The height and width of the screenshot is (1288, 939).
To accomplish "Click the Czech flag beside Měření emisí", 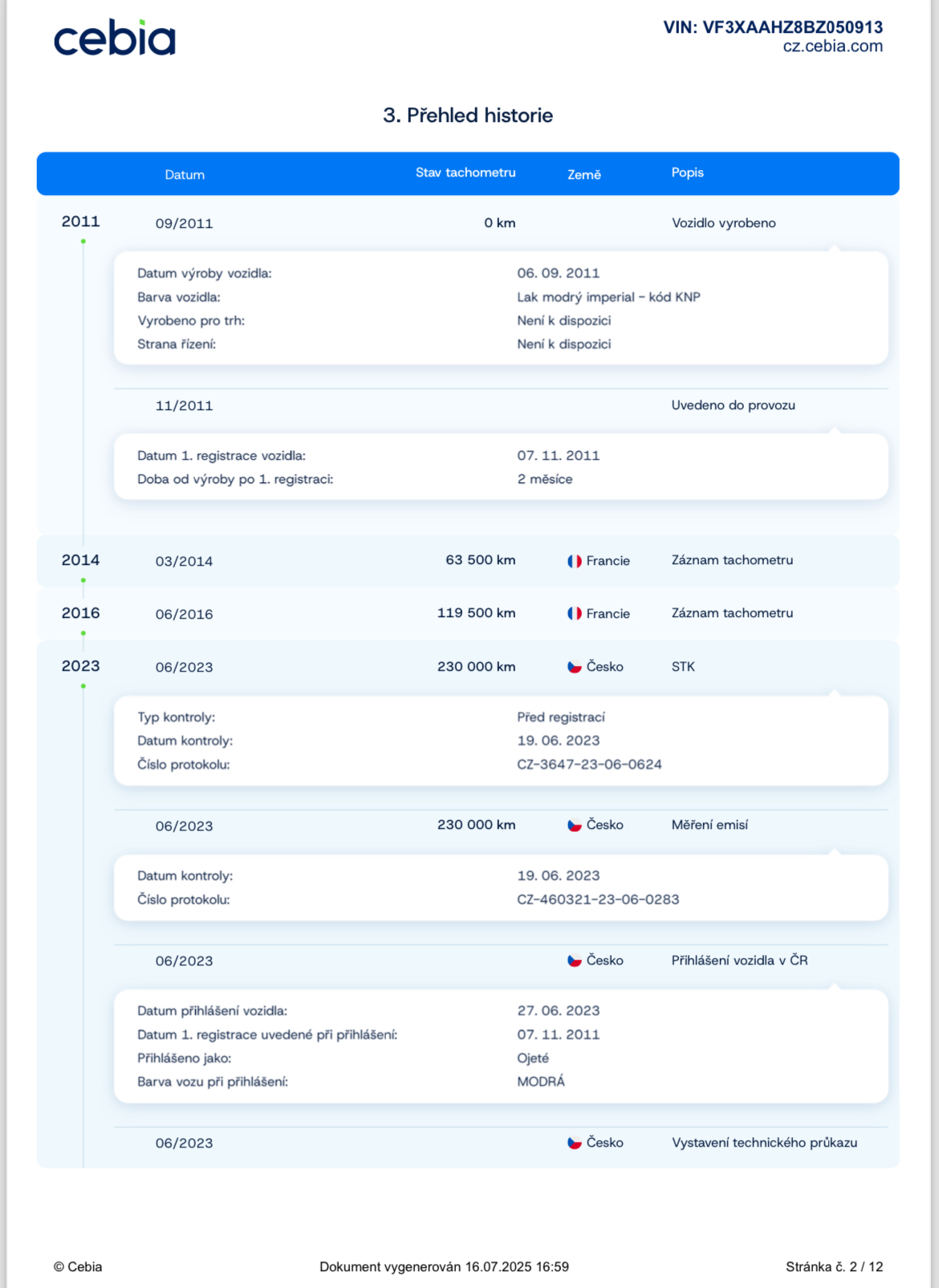I will pos(575,825).
